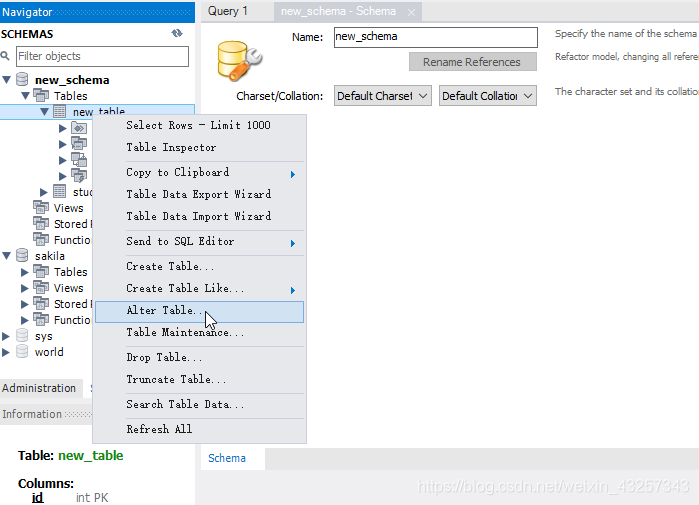
Task: Open Table Inspector from context menu
Action: pyautogui.click(x=199, y=148)
